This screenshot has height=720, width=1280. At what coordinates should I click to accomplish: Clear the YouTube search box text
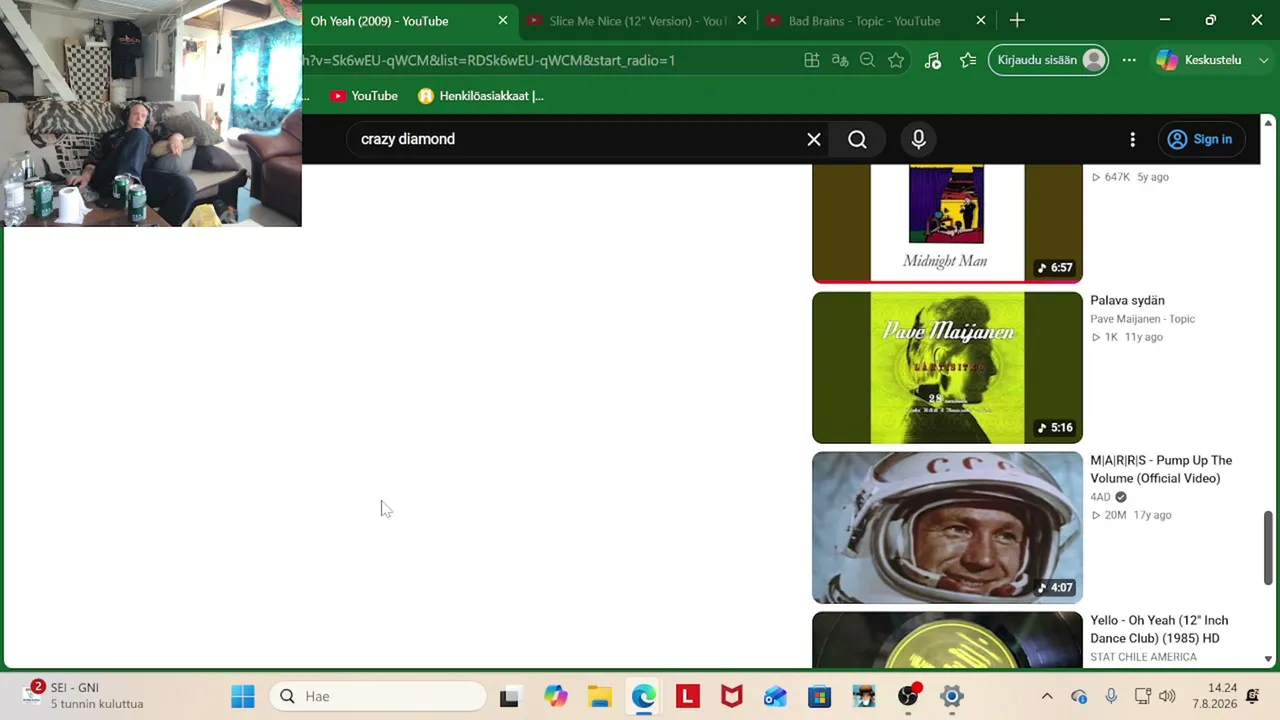click(x=814, y=139)
